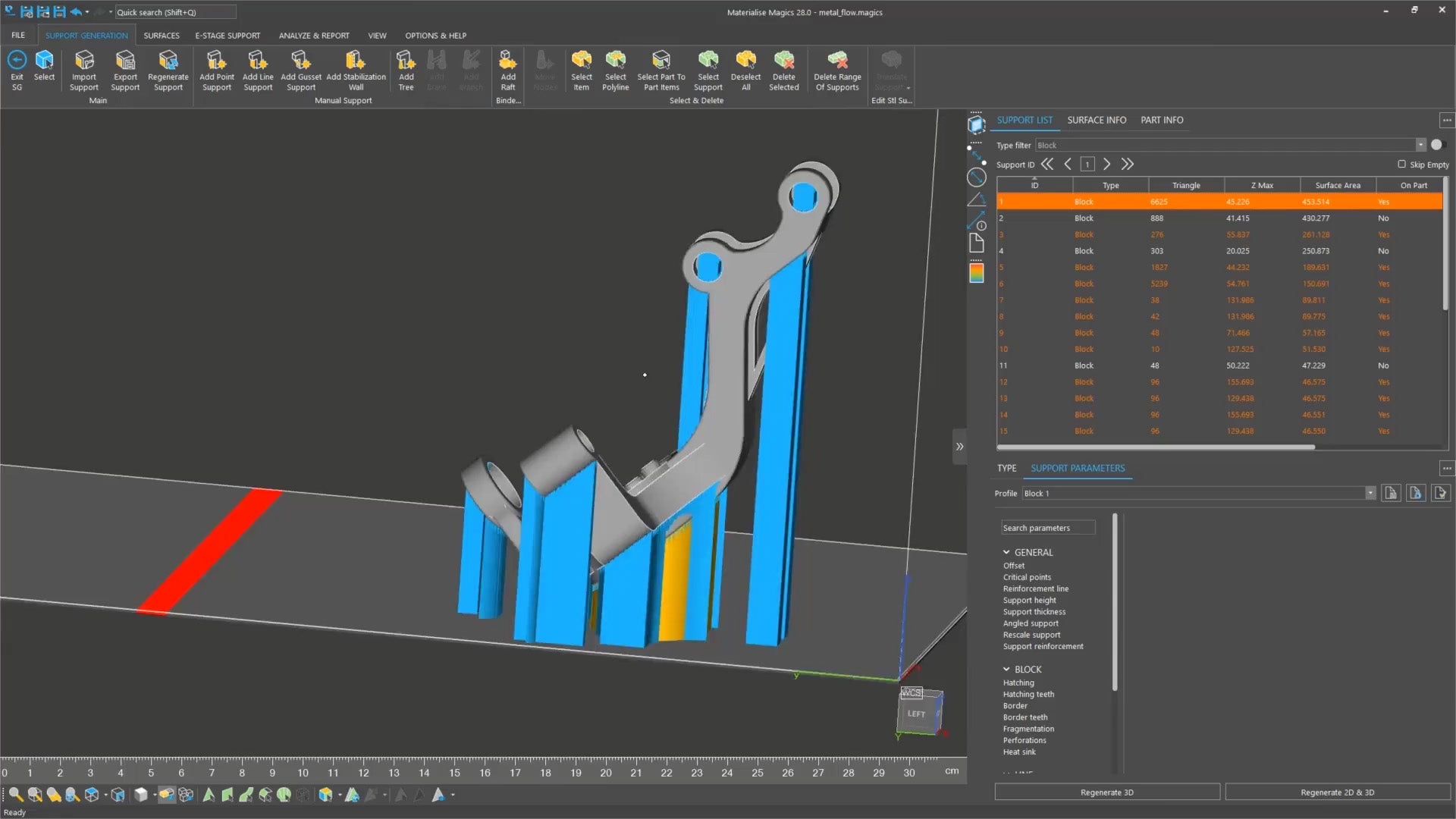This screenshot has height=819, width=1456.
Task: Collapse the GENERAL parameters section
Action: pyautogui.click(x=1006, y=552)
